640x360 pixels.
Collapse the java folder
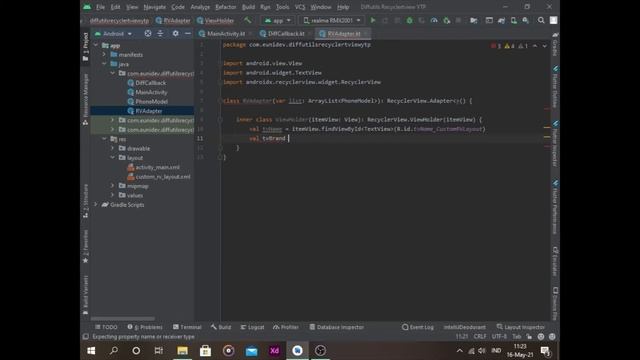point(104,64)
